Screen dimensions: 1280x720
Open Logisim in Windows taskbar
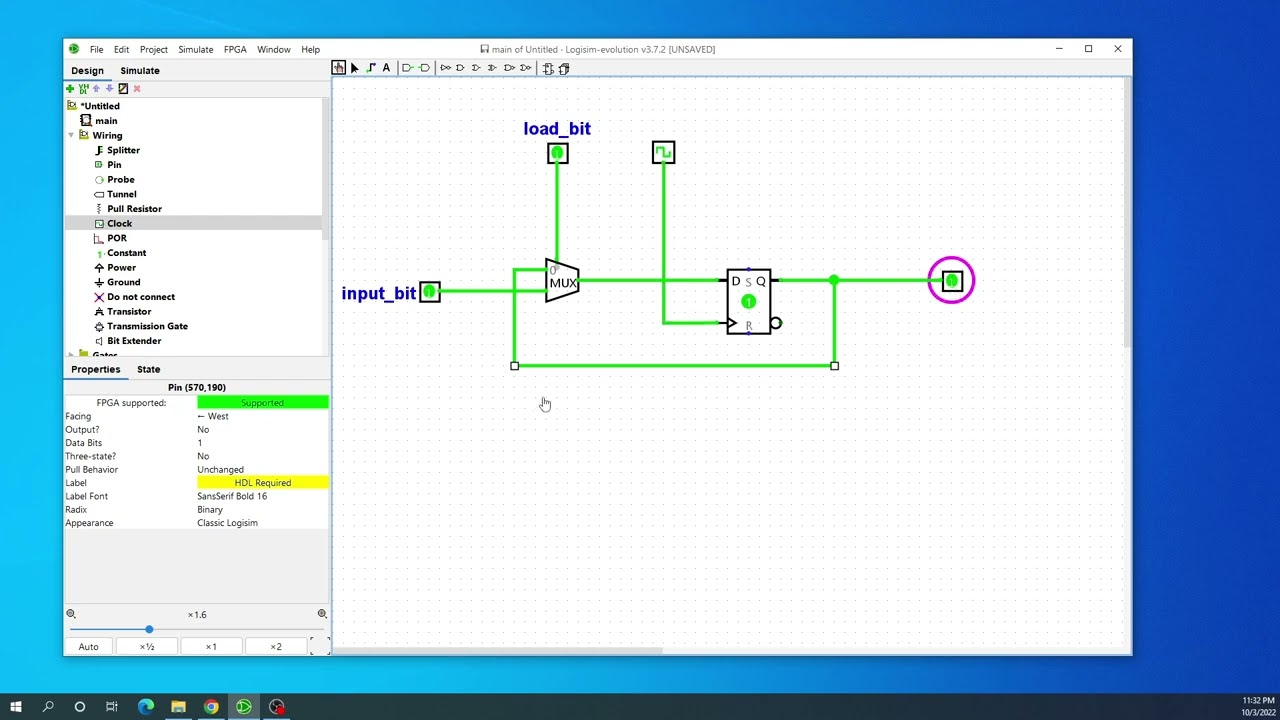(x=244, y=707)
